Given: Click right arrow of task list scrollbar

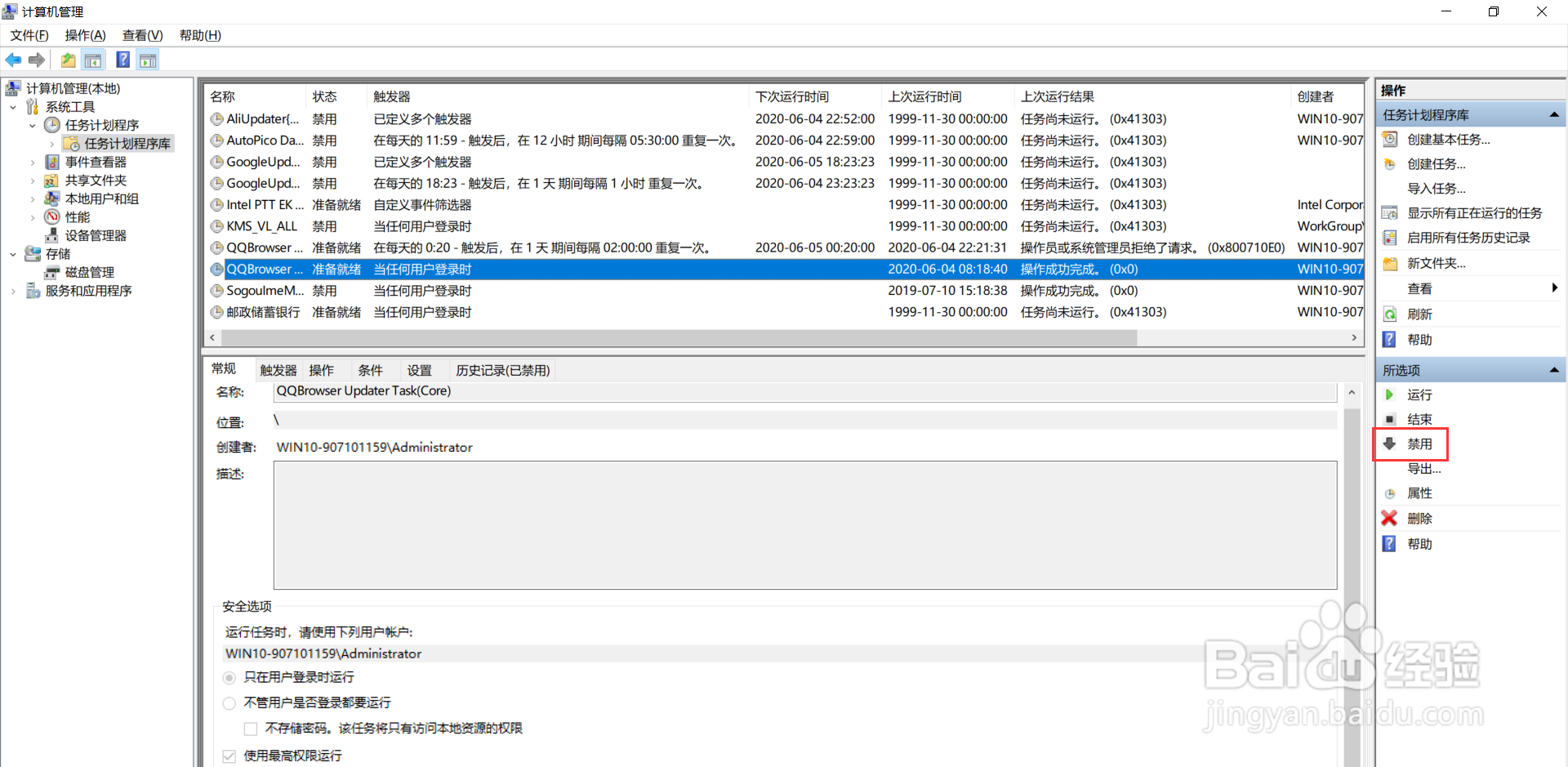Looking at the screenshot, I should coord(1354,337).
